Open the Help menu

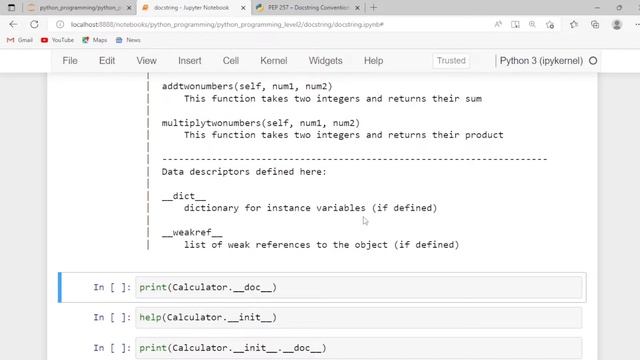tap(373, 61)
